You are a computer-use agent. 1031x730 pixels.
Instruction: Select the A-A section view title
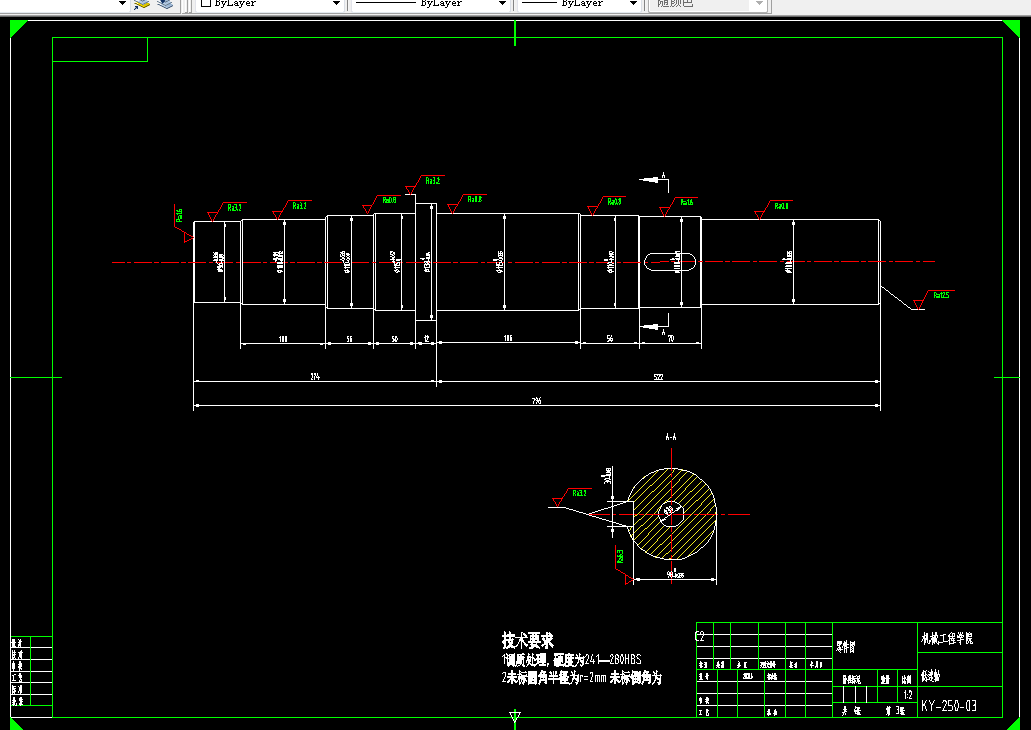671,437
